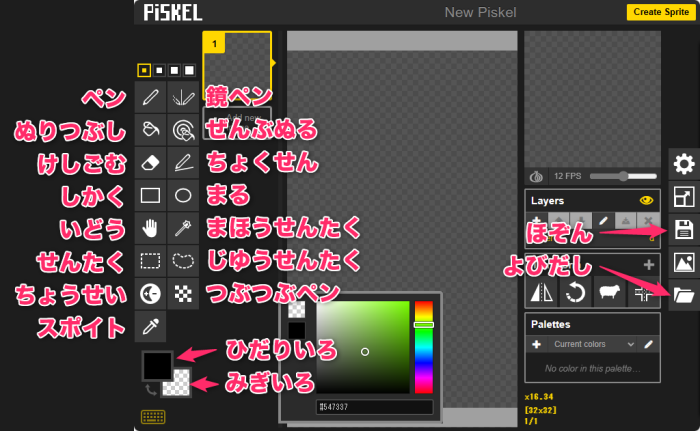Select the smallest pen size option

coord(144,71)
